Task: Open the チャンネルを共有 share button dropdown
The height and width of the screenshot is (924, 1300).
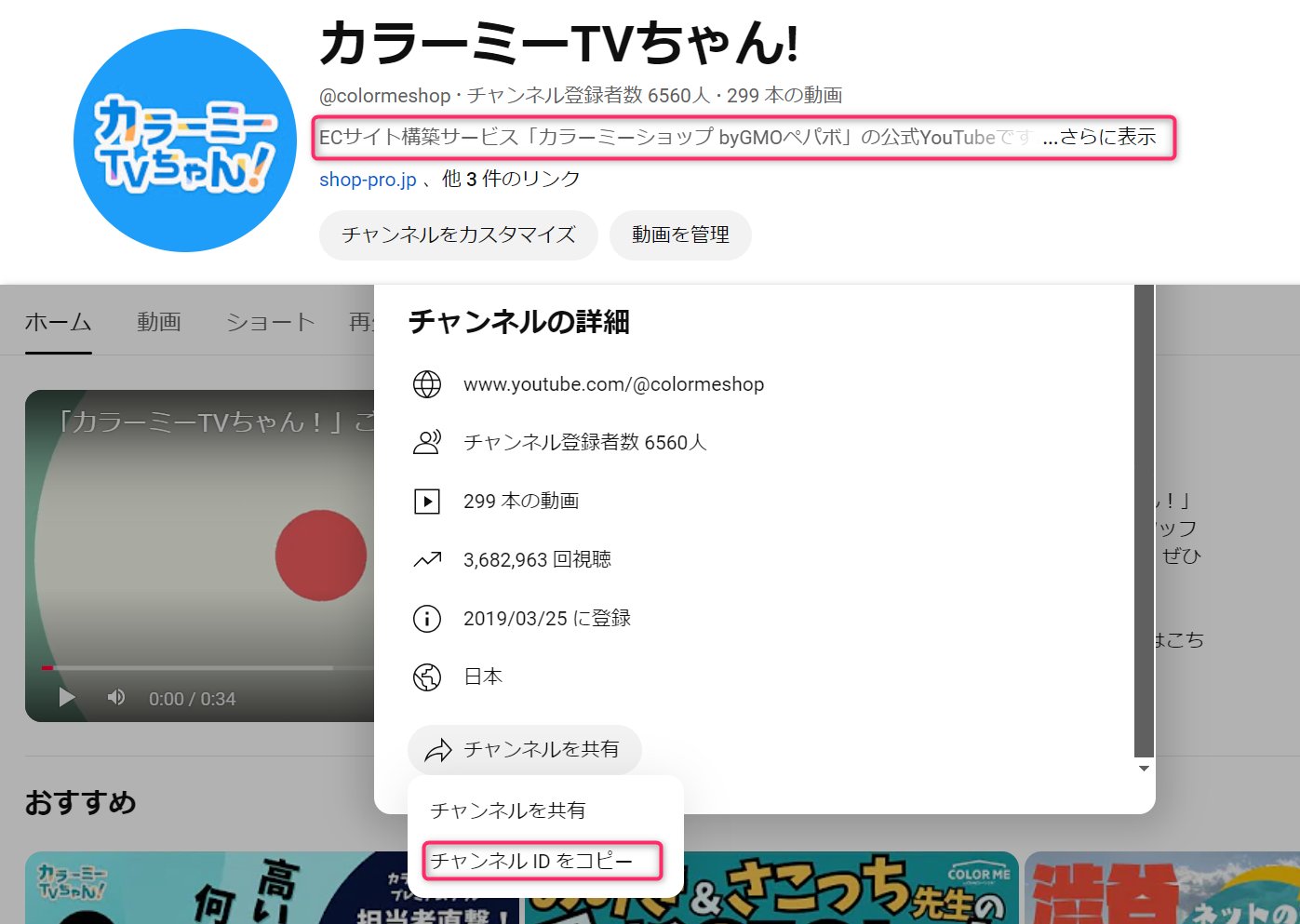Action: pos(525,749)
